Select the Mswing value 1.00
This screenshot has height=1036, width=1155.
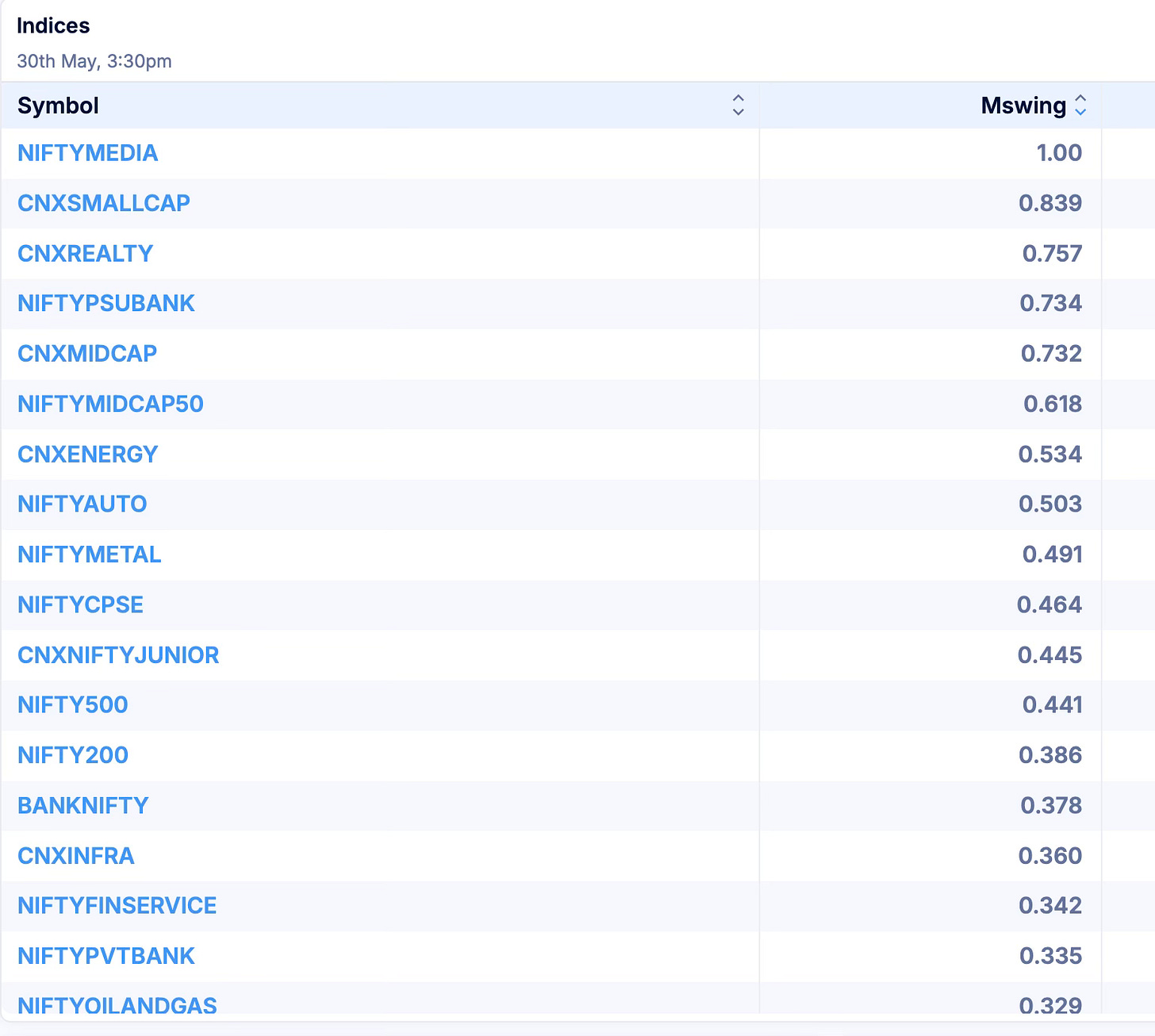(x=1059, y=153)
